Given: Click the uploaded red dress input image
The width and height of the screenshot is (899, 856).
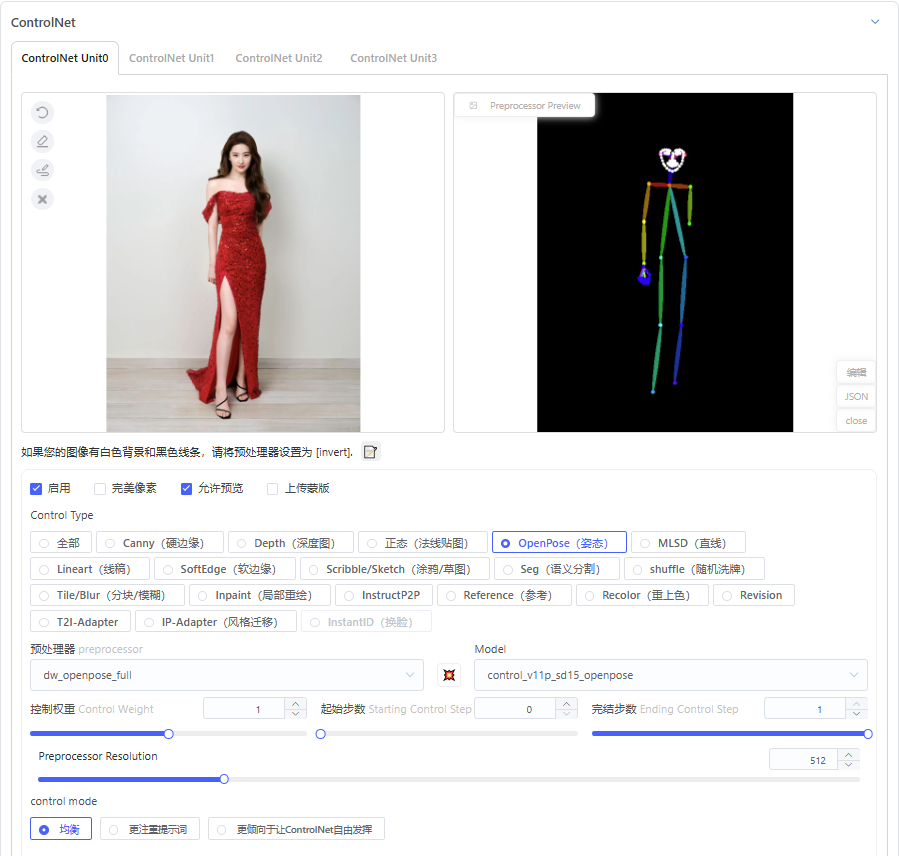Looking at the screenshot, I should point(233,263).
